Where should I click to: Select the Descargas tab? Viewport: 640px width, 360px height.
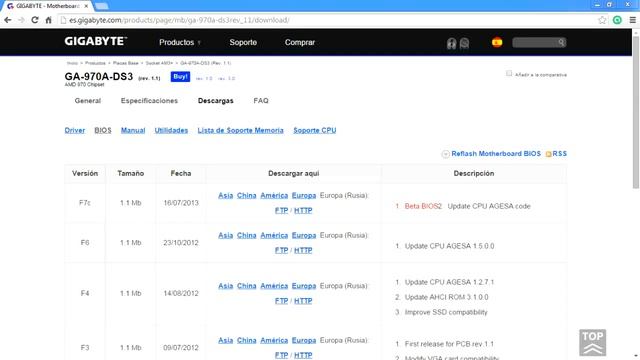pos(216,101)
